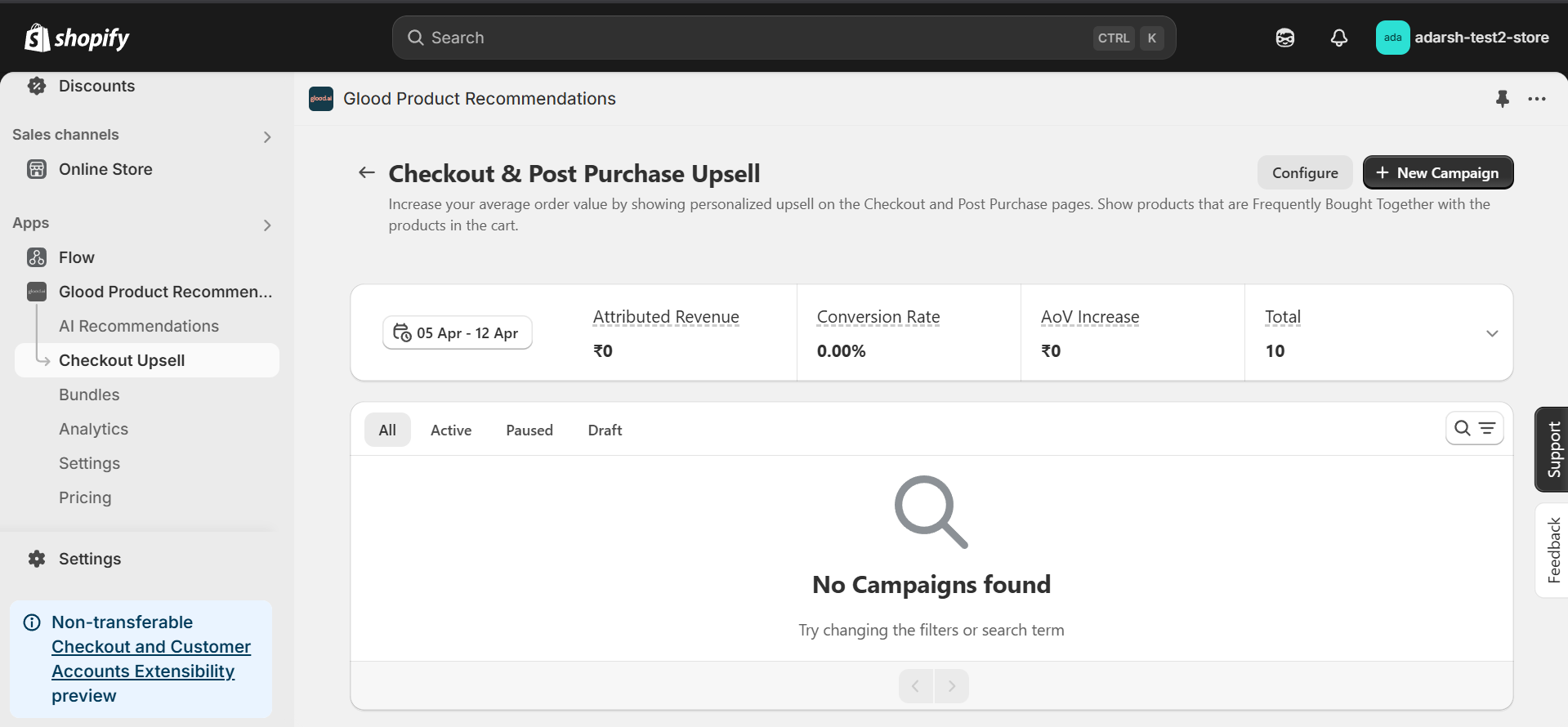Pin the Glood app
Image resolution: width=1568 pixels, height=727 pixels.
(1502, 99)
